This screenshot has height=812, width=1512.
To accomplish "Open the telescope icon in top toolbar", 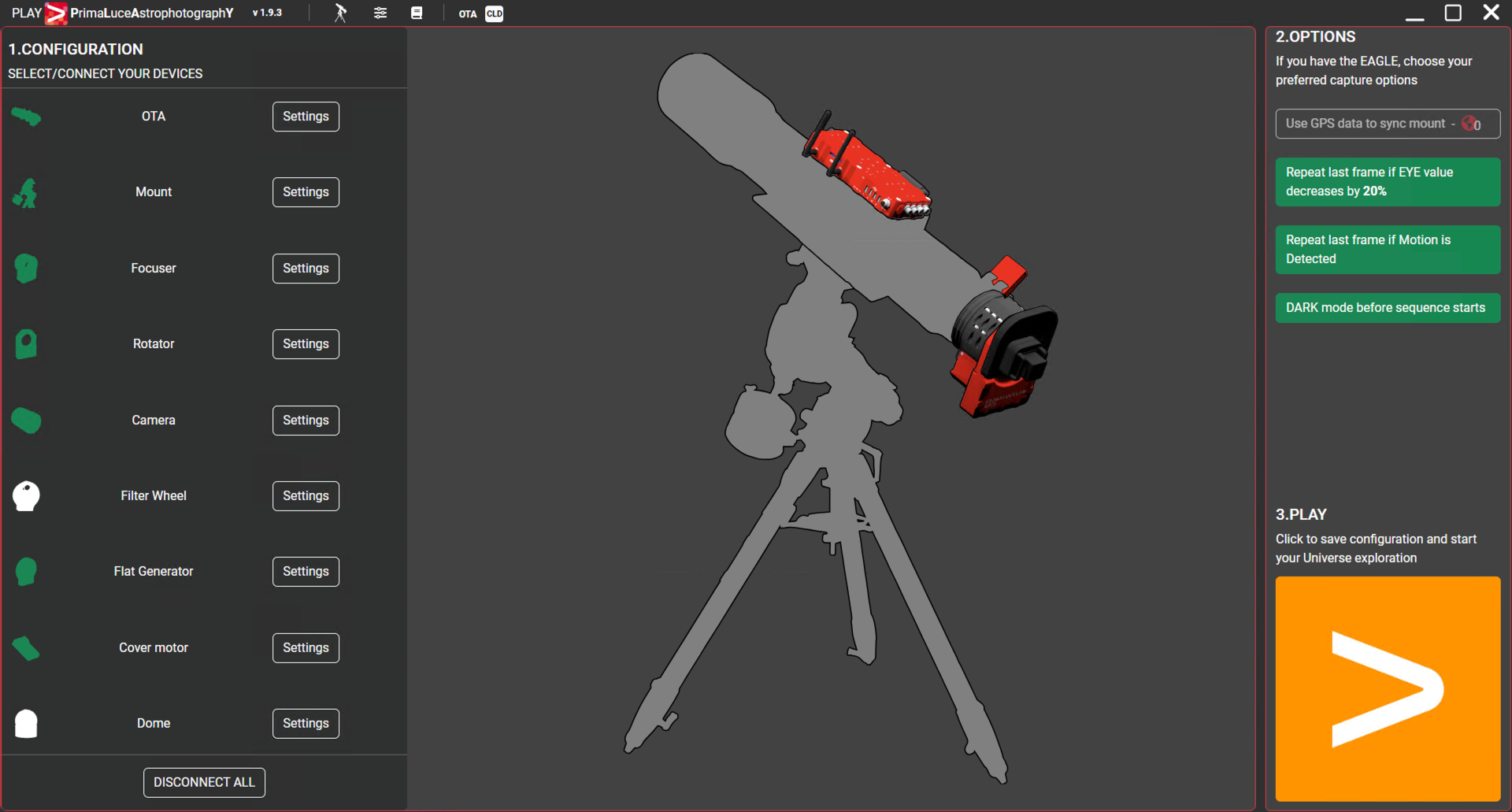I will 340,13.
